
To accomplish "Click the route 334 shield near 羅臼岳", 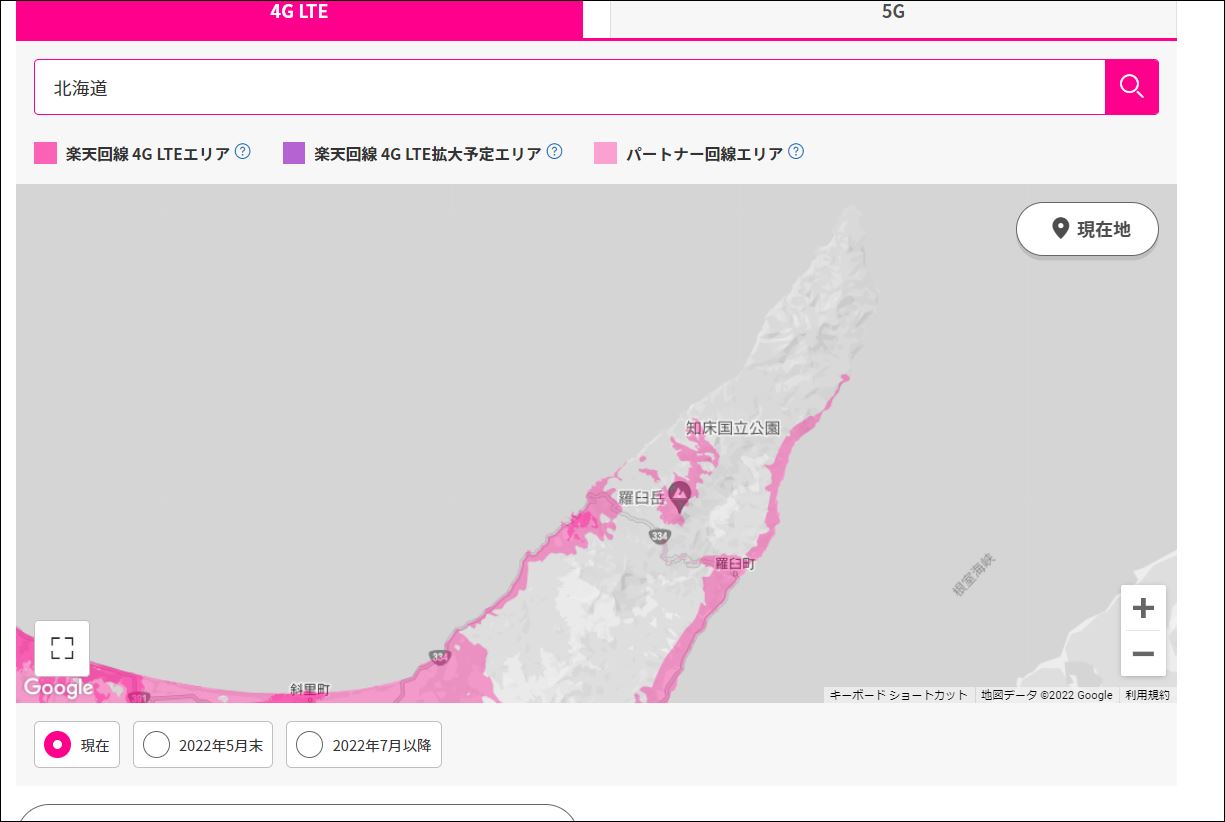I will tap(659, 537).
